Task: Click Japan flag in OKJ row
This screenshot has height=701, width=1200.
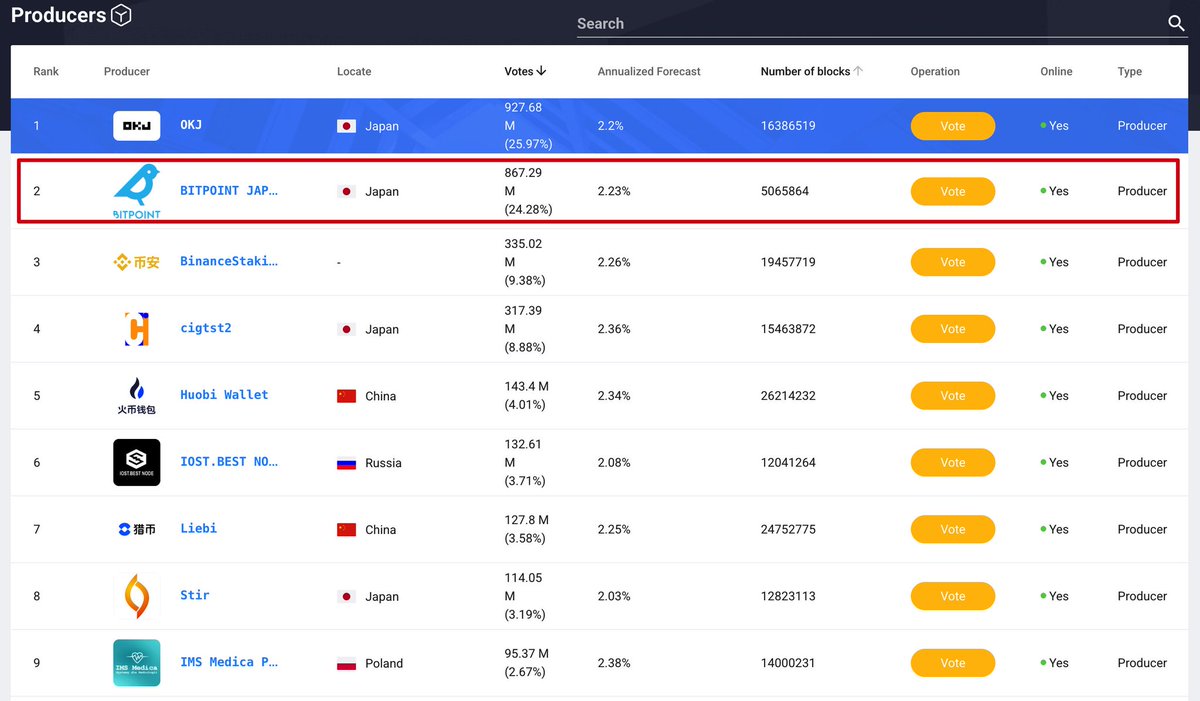Action: pos(346,126)
